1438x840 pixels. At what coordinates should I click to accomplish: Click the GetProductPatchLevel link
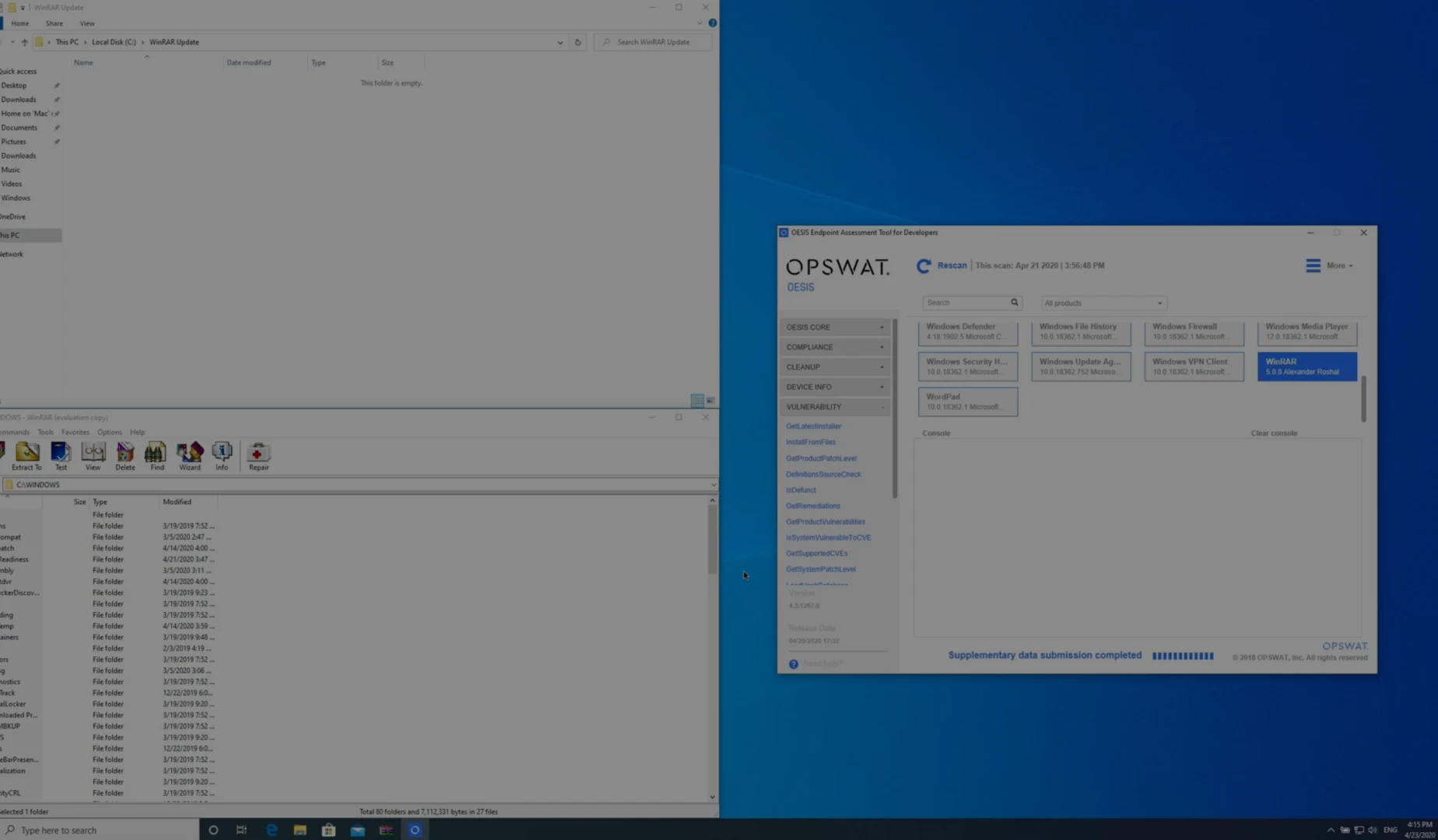[821, 458]
